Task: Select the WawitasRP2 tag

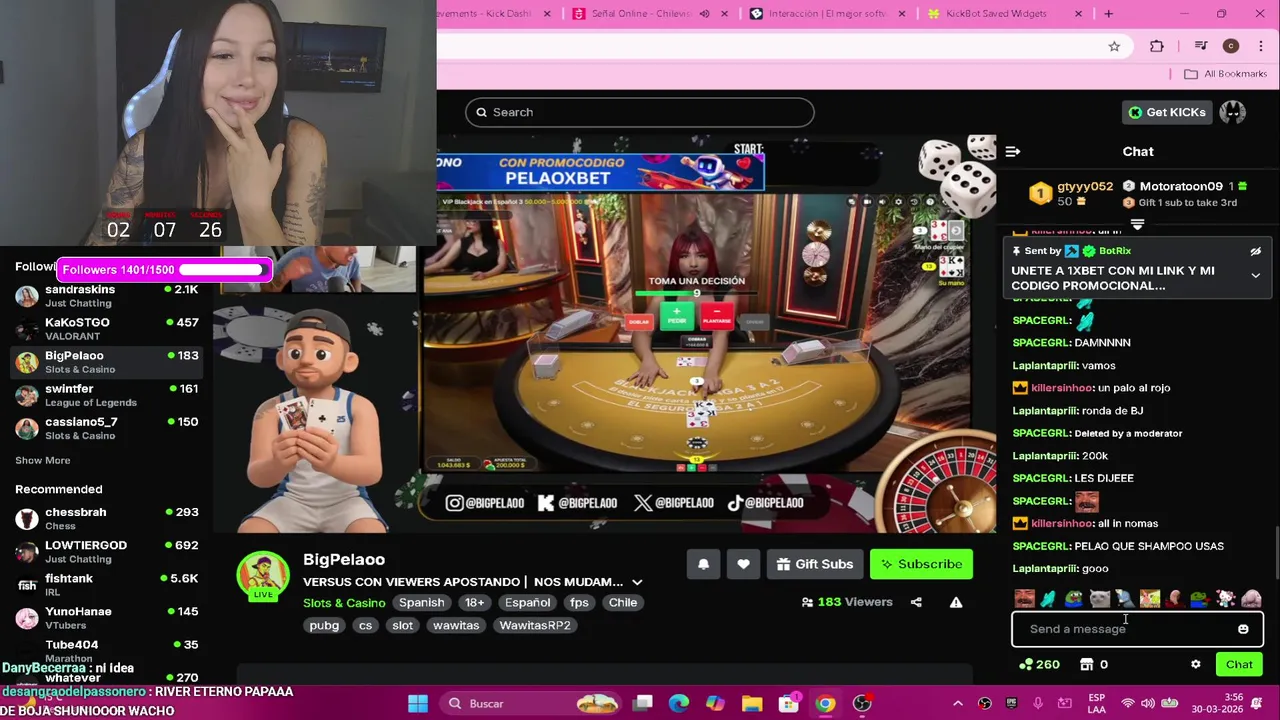Action: (x=535, y=625)
